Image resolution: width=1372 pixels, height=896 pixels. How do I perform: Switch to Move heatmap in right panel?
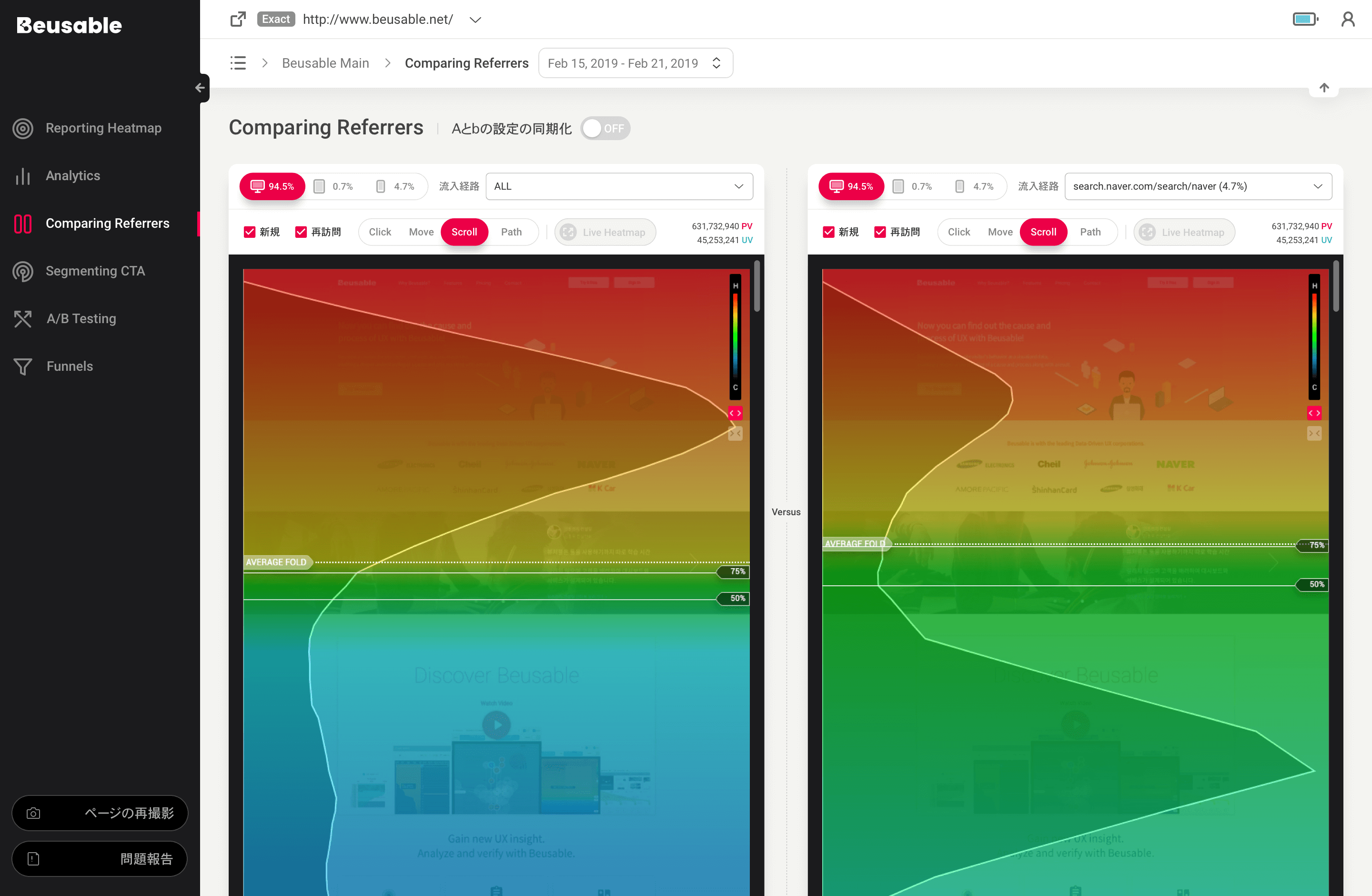click(999, 232)
